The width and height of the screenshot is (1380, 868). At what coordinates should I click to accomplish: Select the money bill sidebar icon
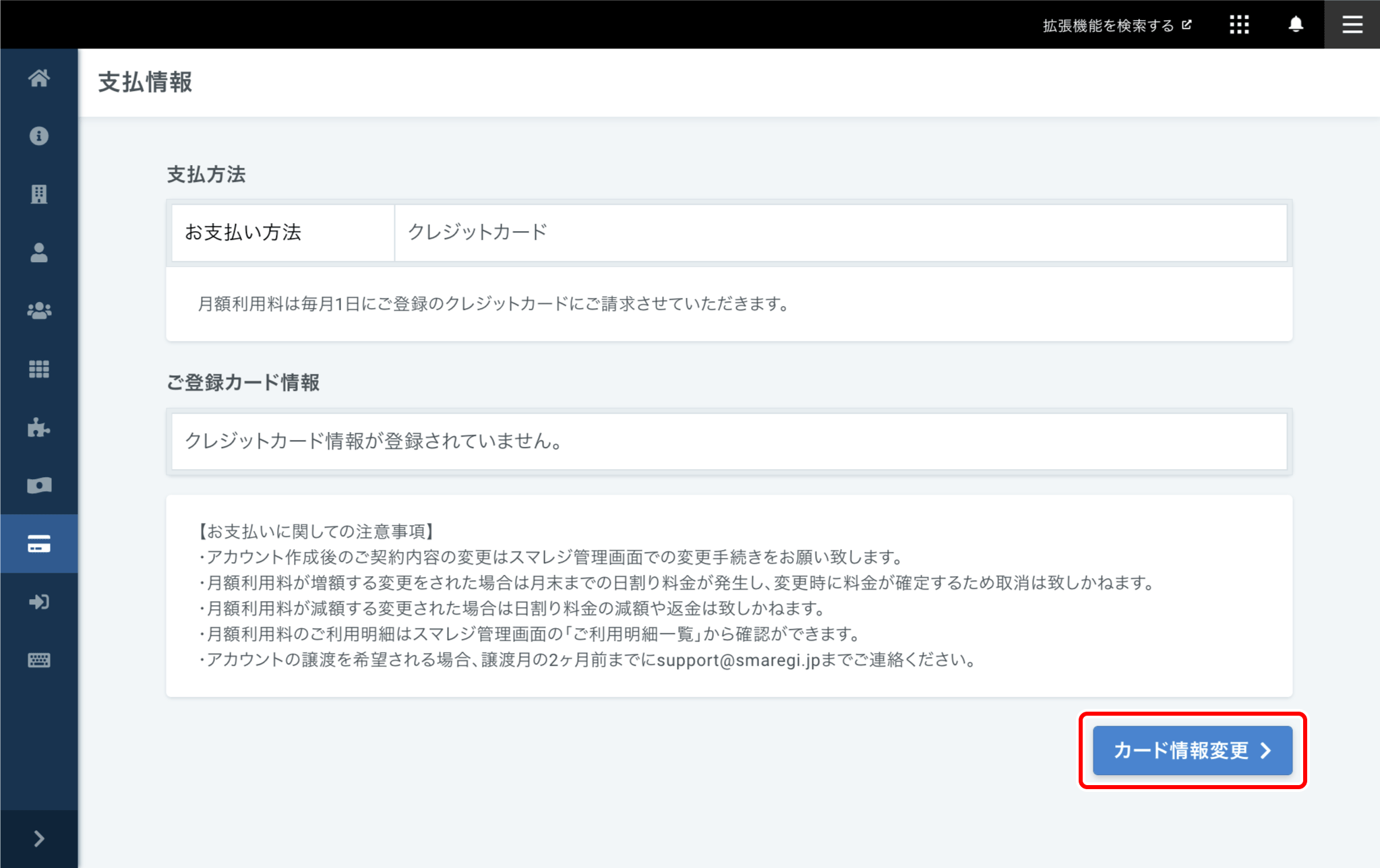39,485
